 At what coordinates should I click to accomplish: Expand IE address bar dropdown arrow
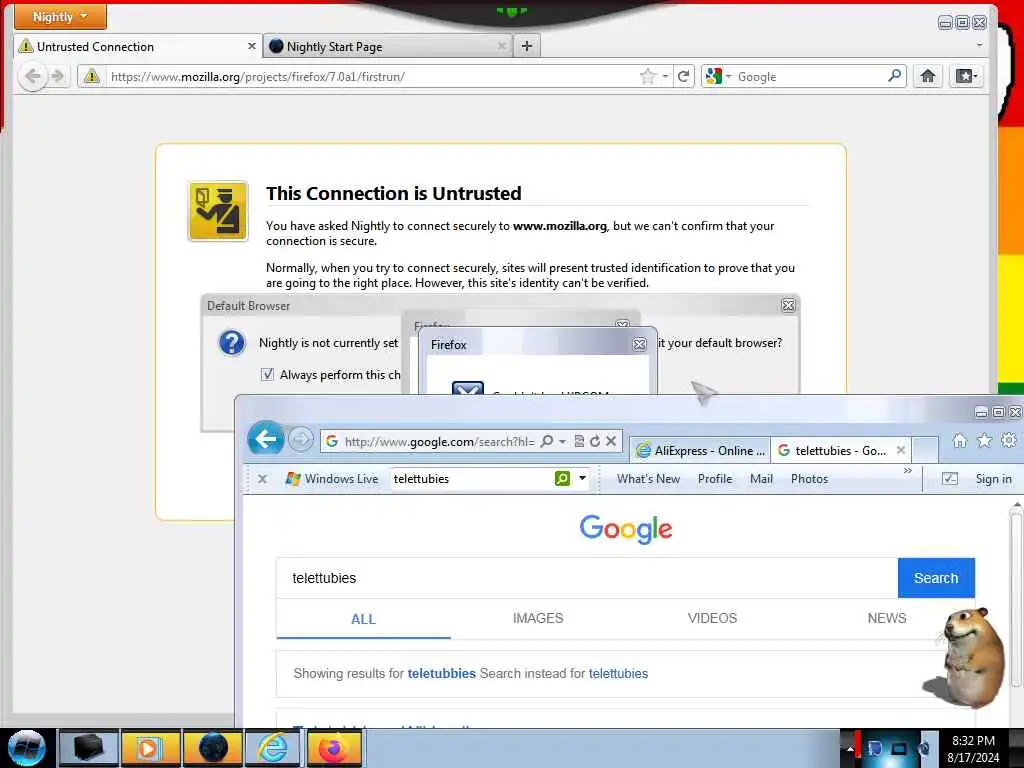pyautogui.click(x=562, y=441)
